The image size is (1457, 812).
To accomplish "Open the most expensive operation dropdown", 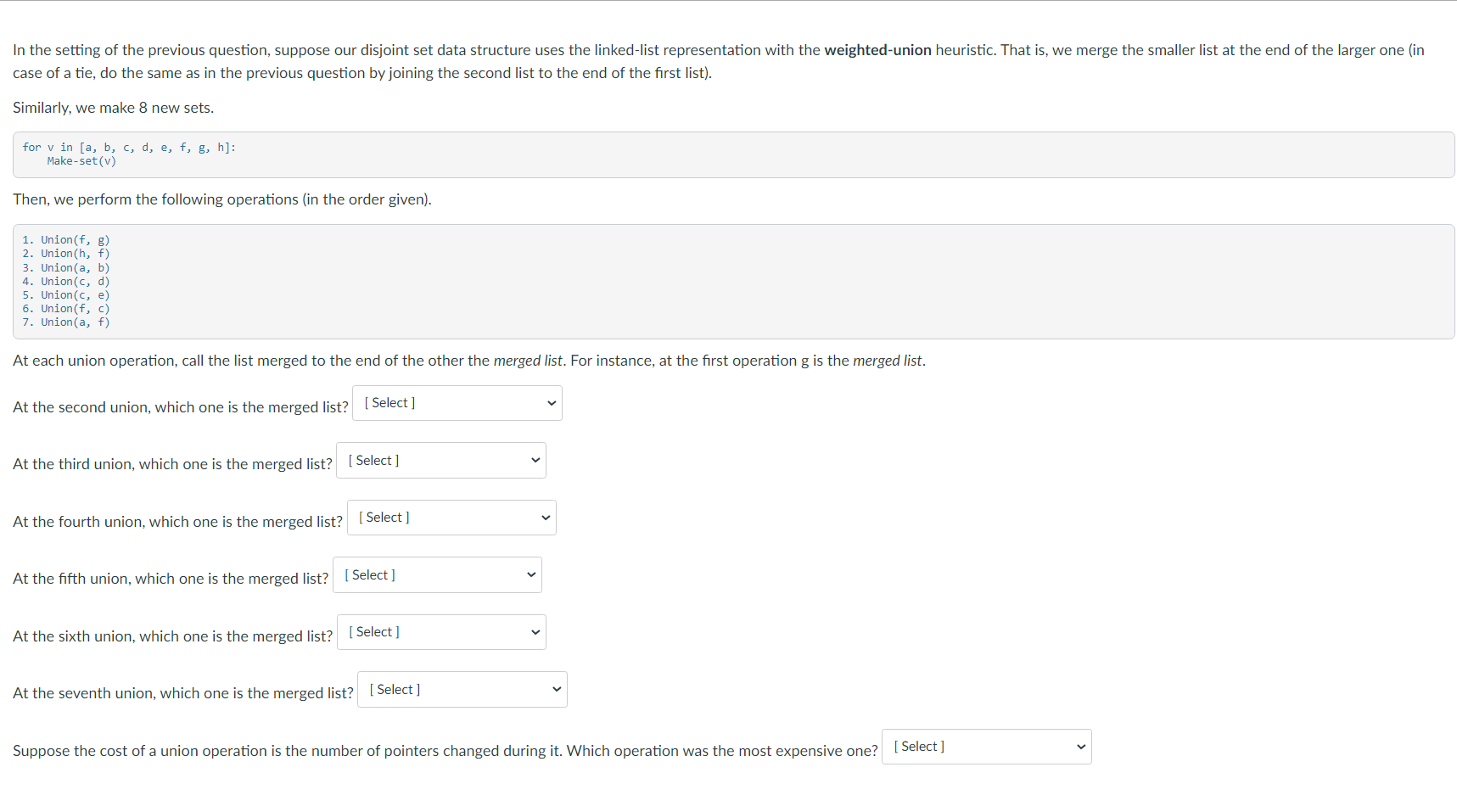I will pos(985,746).
